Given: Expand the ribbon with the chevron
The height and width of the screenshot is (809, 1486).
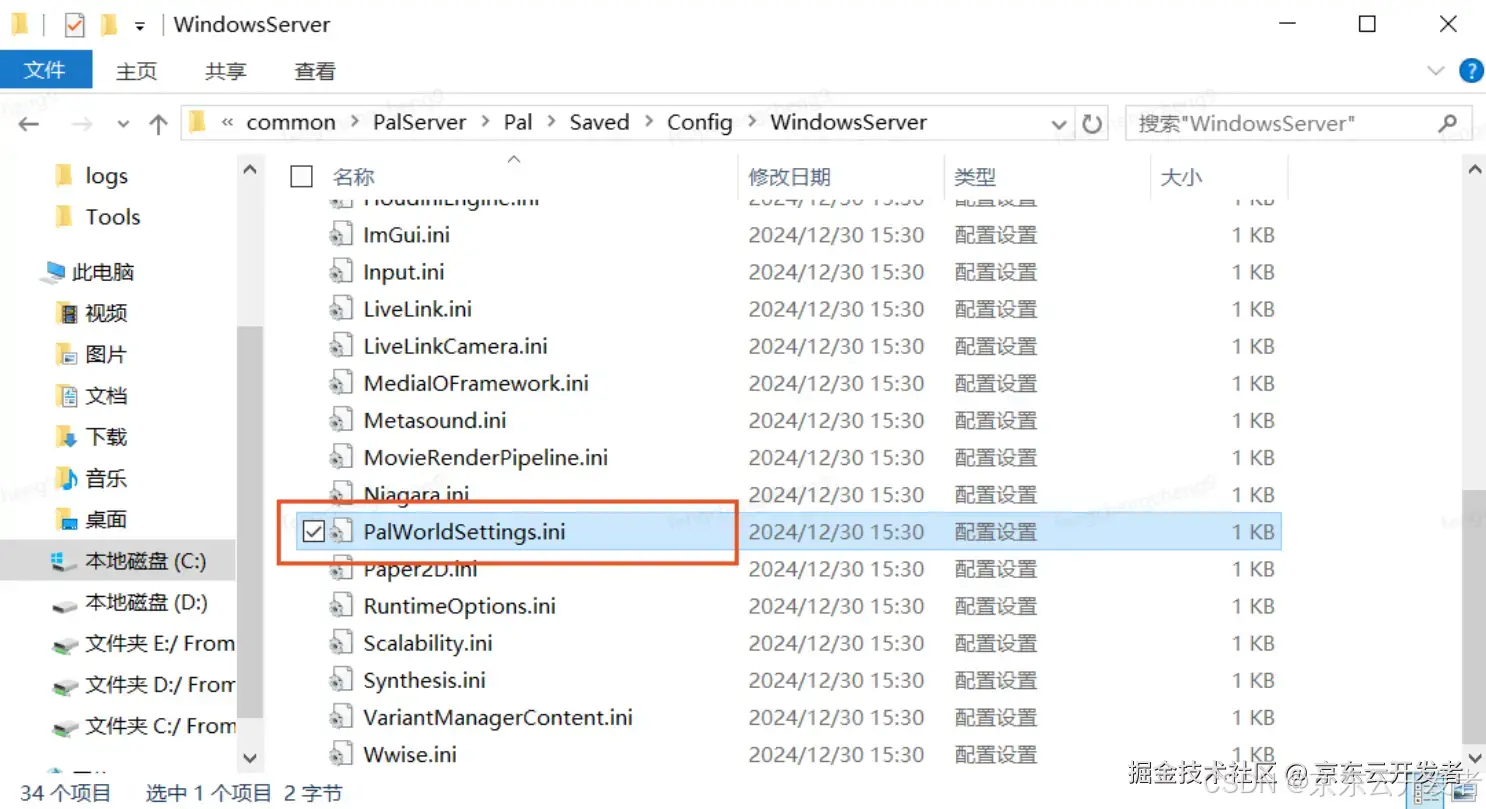Looking at the screenshot, I should pos(1436,71).
